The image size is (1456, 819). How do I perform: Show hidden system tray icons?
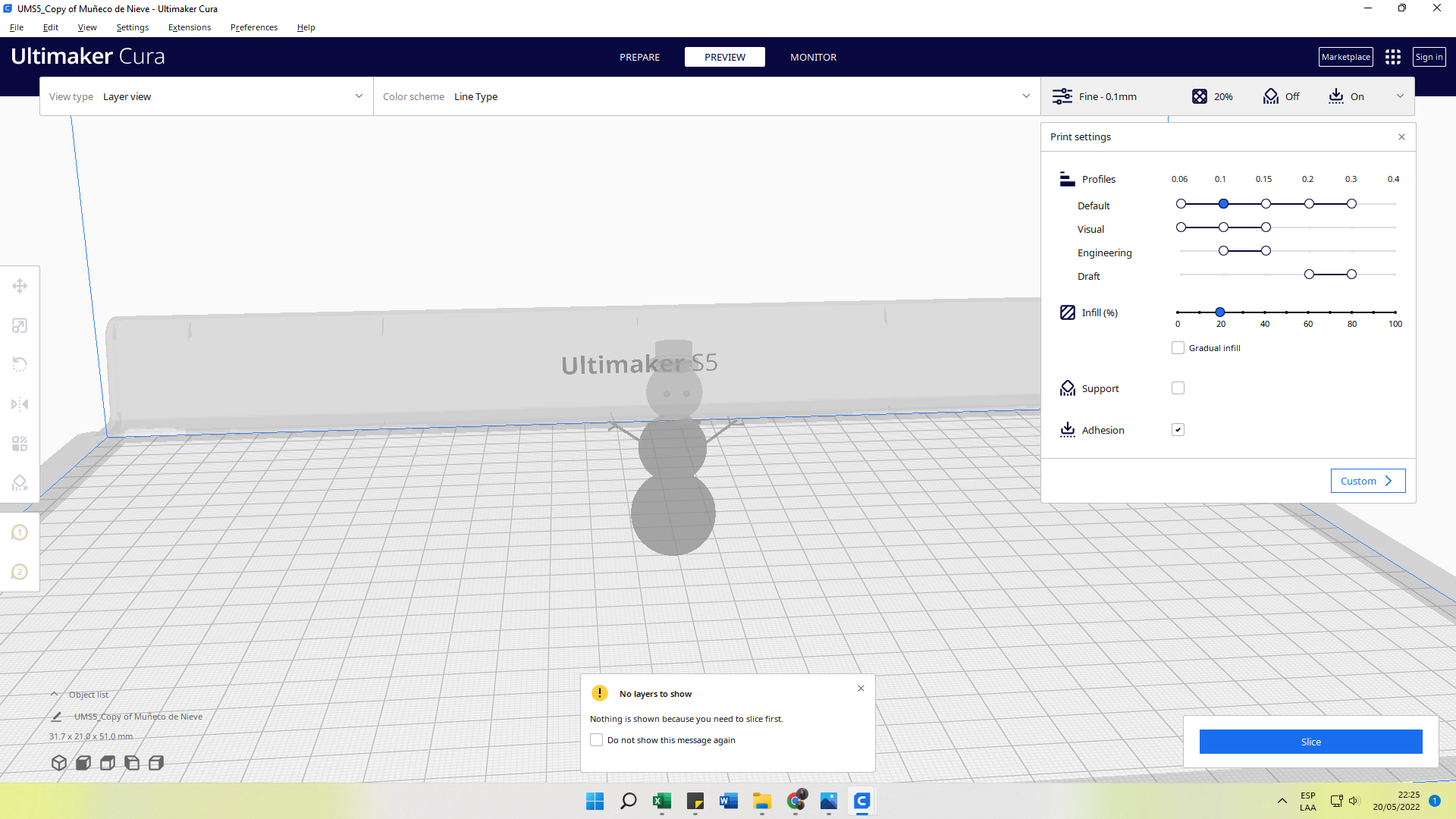[x=1282, y=801]
